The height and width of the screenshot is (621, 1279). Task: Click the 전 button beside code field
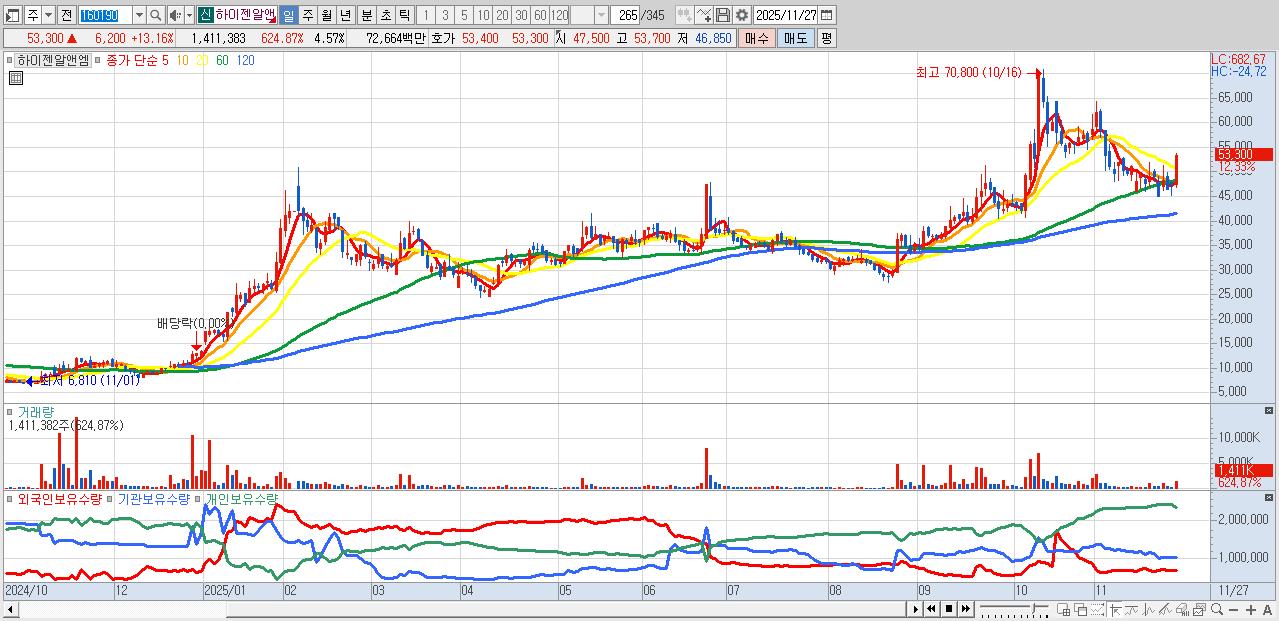[x=66, y=15]
